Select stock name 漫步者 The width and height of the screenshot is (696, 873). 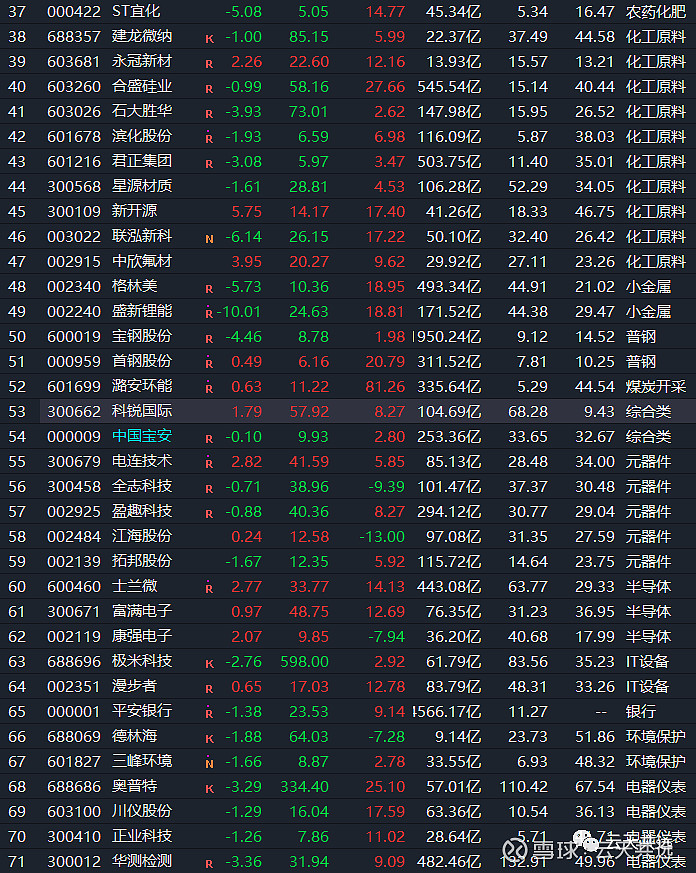coord(135,686)
